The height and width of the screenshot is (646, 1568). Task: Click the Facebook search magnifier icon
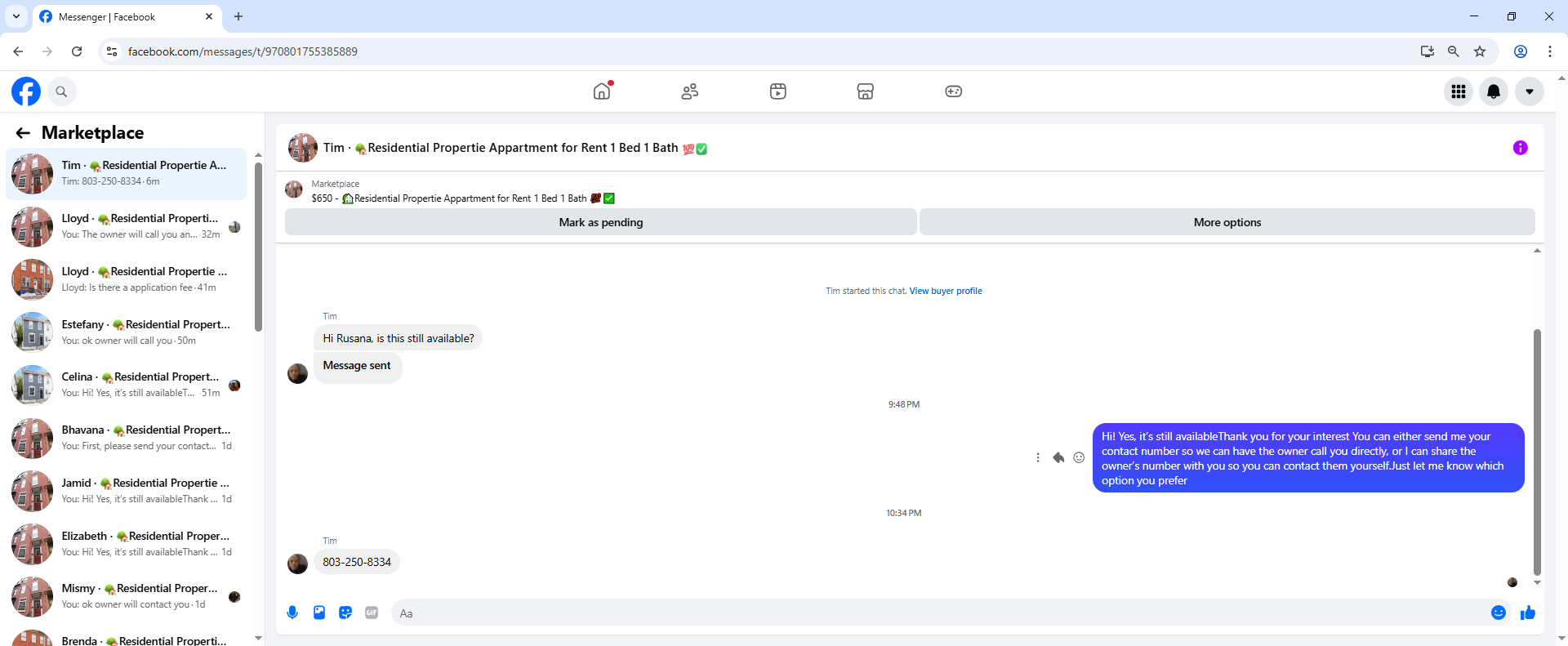pos(61,91)
